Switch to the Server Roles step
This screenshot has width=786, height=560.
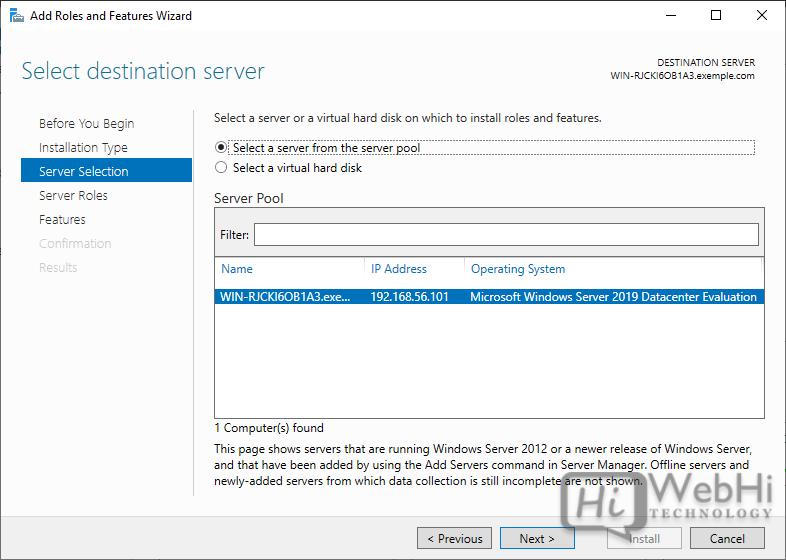[73, 195]
